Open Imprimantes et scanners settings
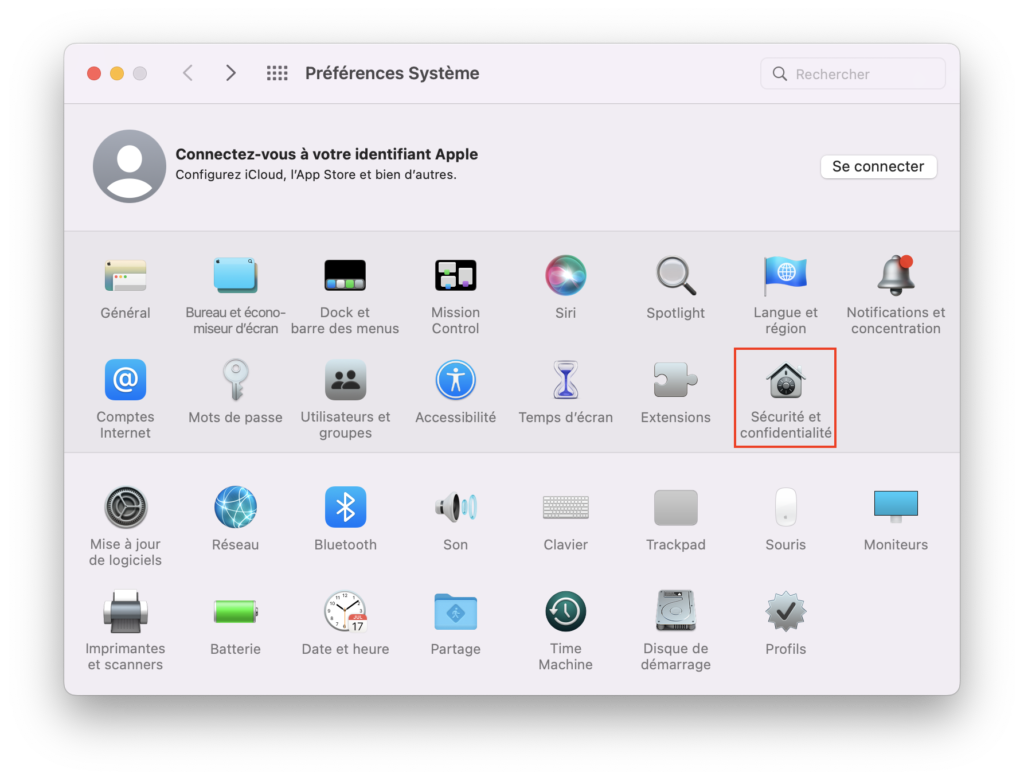This screenshot has height=780, width=1024. click(x=125, y=612)
